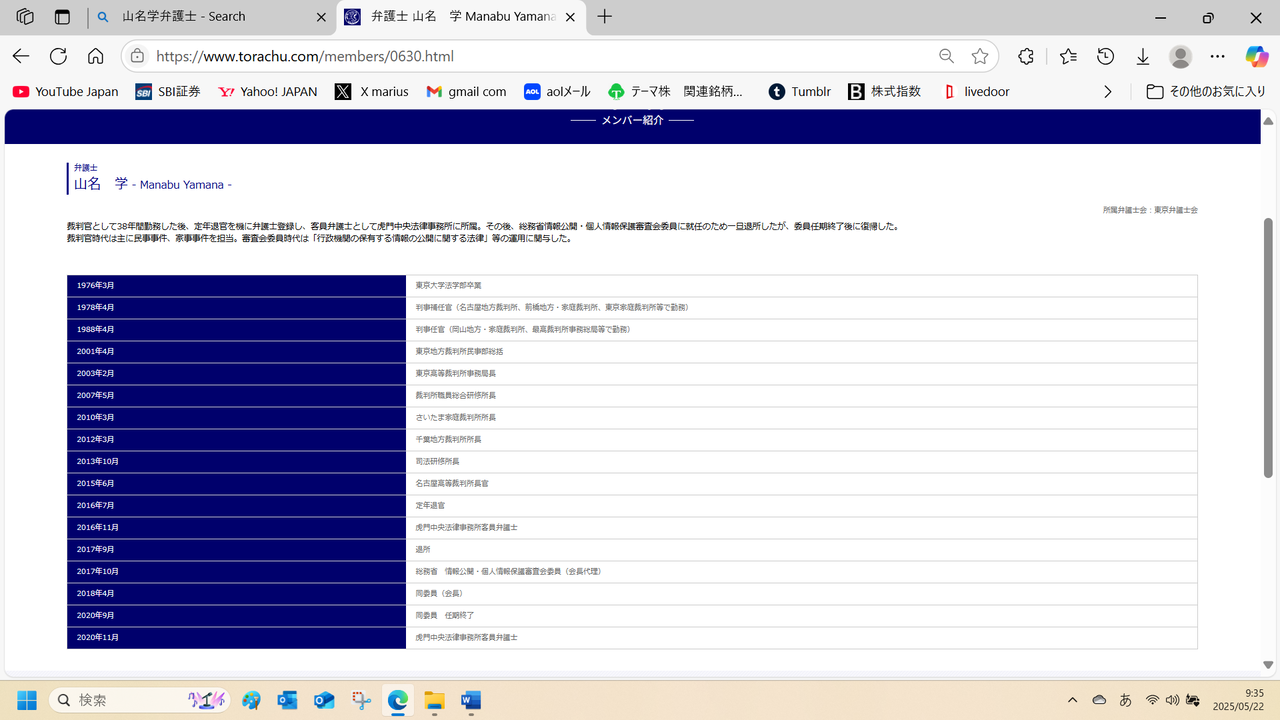The image size is (1280, 720).
Task: Open gmail com bookmark
Action: click(x=466, y=91)
